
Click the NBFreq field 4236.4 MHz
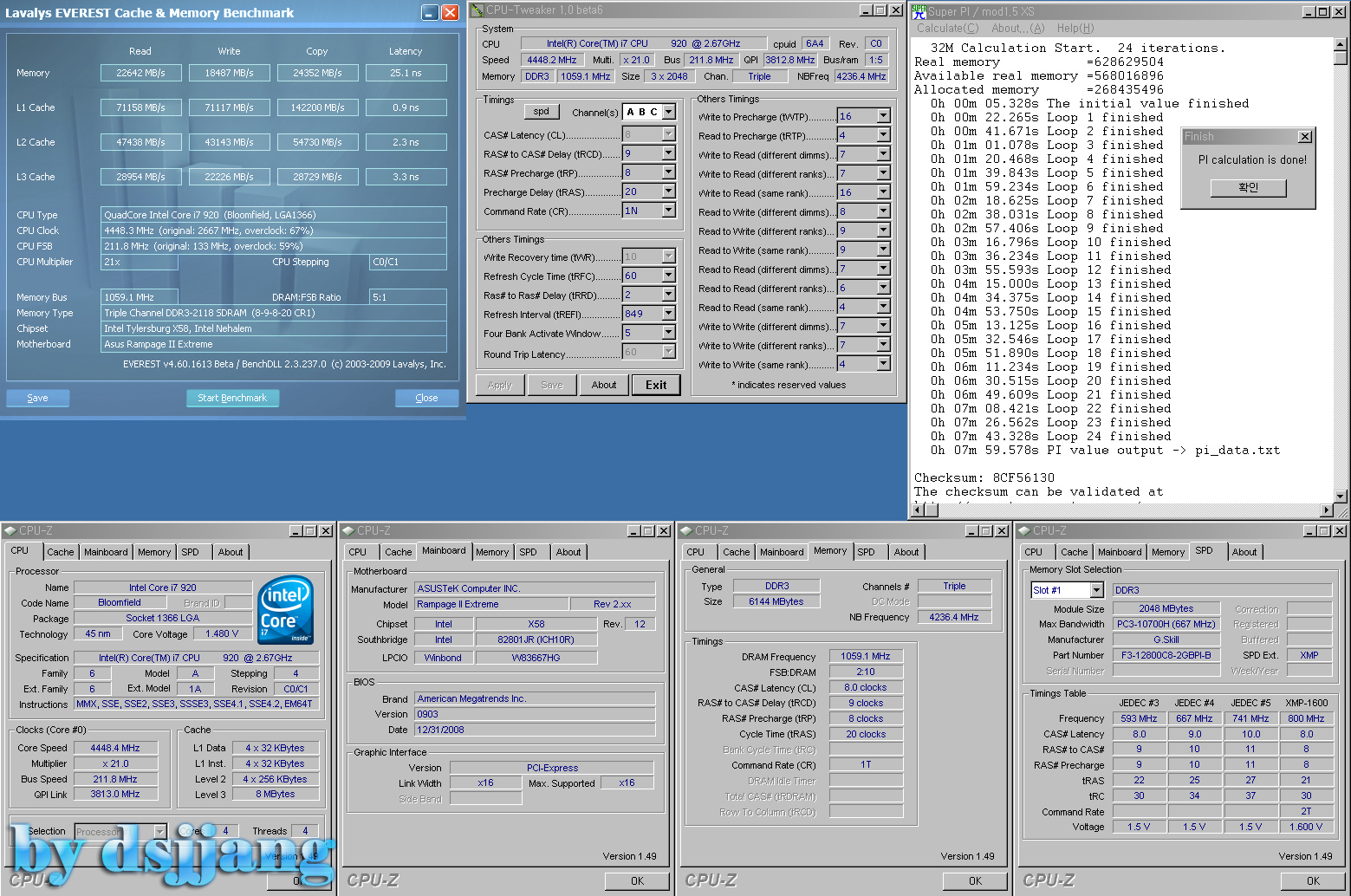click(x=861, y=76)
